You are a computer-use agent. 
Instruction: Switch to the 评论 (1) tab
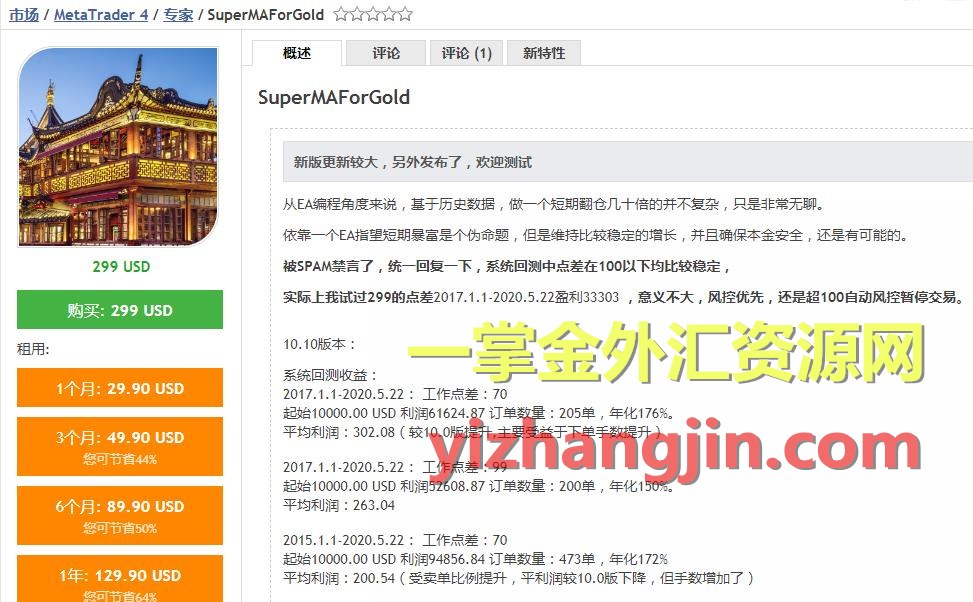[x=467, y=53]
